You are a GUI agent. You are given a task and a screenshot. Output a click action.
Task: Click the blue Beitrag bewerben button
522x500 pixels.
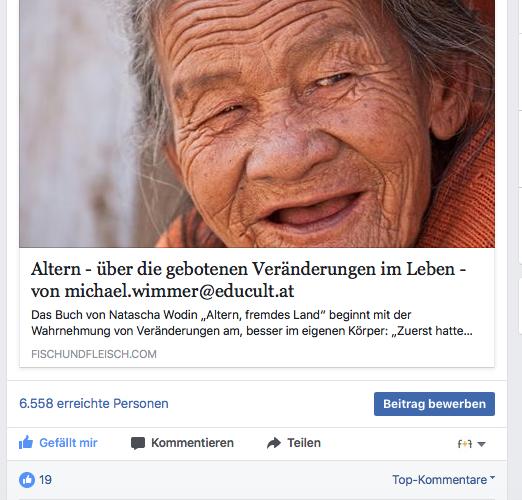(x=434, y=404)
